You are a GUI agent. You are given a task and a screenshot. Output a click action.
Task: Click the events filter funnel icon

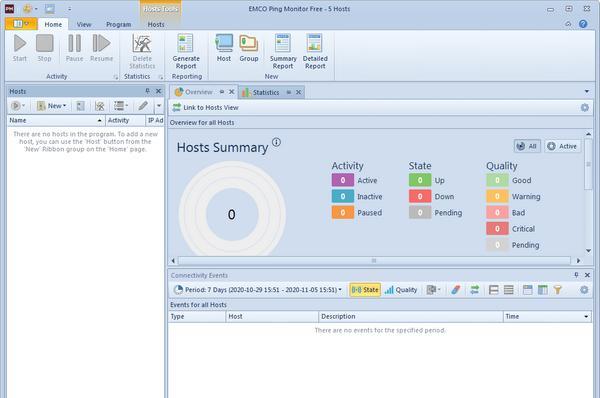558,290
